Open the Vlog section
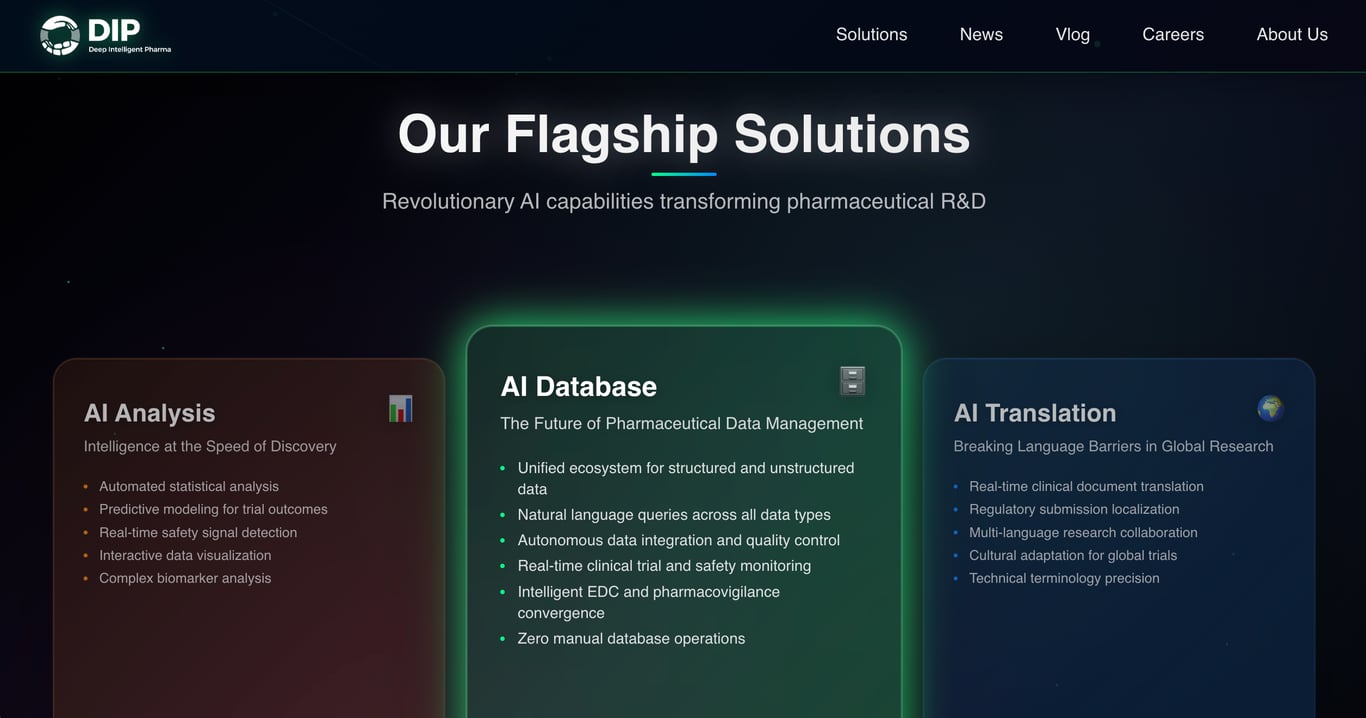 [x=1072, y=34]
